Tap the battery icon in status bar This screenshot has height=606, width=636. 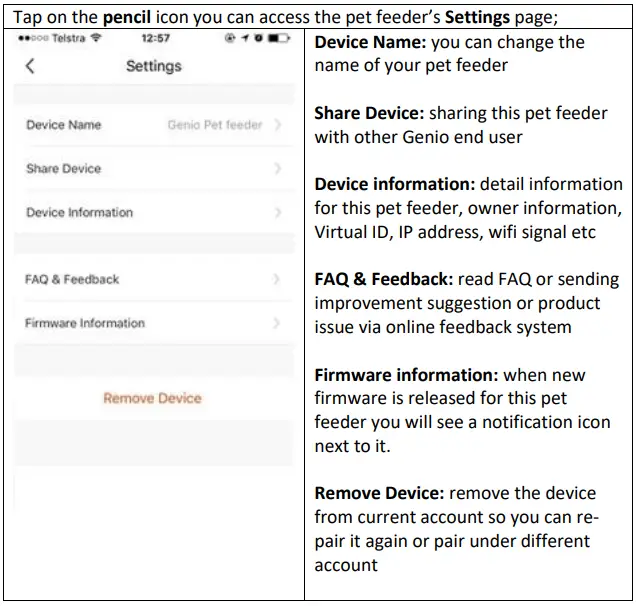pyautogui.click(x=278, y=39)
